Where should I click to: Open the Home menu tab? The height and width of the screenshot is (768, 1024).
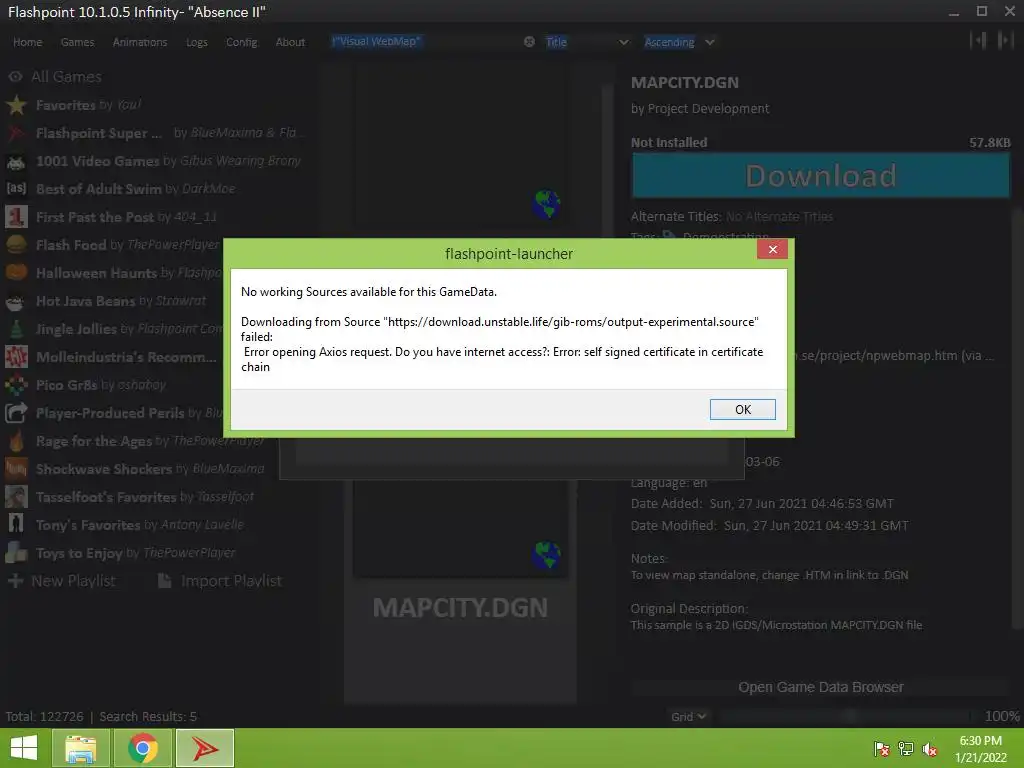(27, 42)
